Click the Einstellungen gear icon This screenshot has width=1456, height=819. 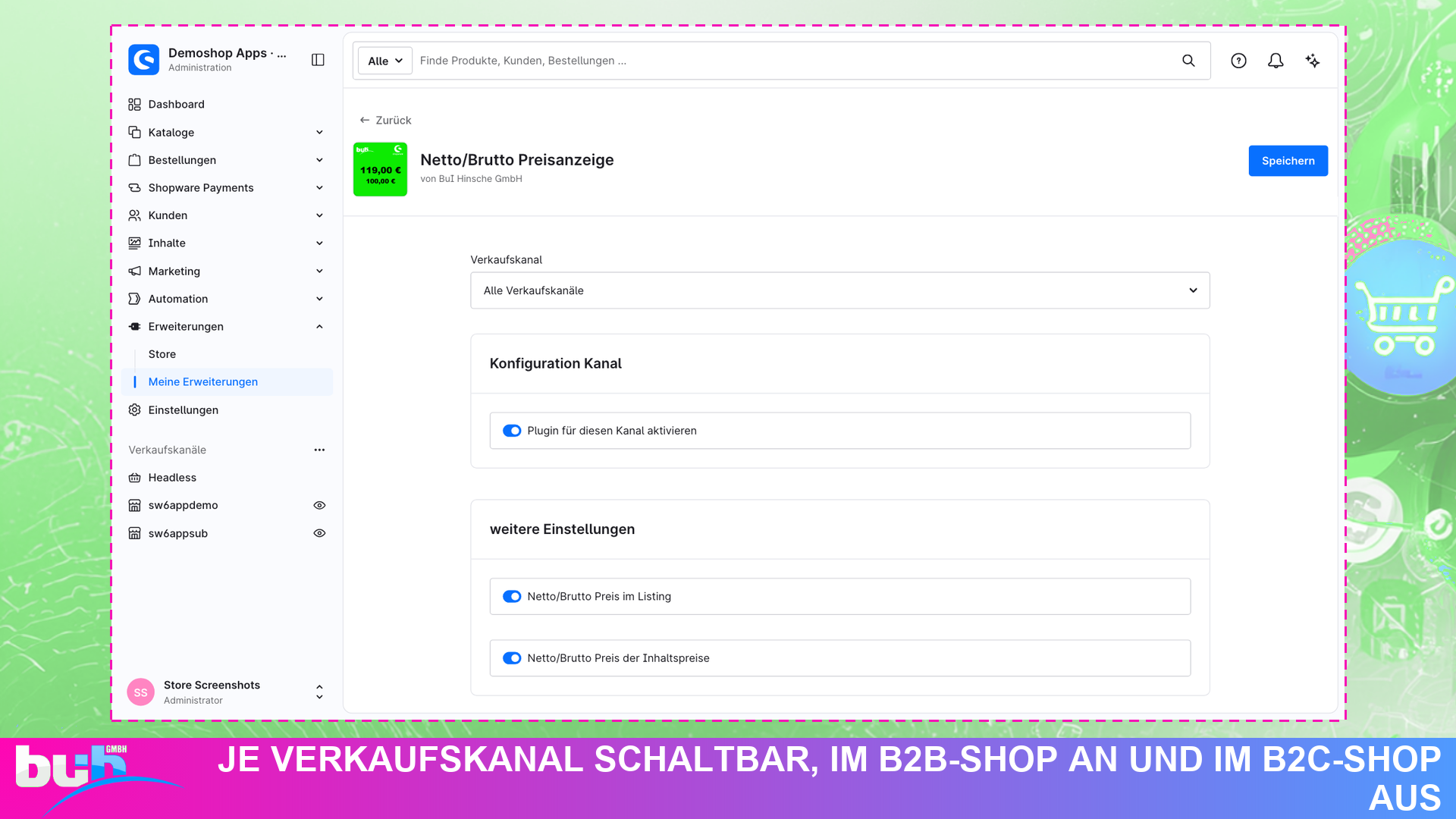pos(134,409)
